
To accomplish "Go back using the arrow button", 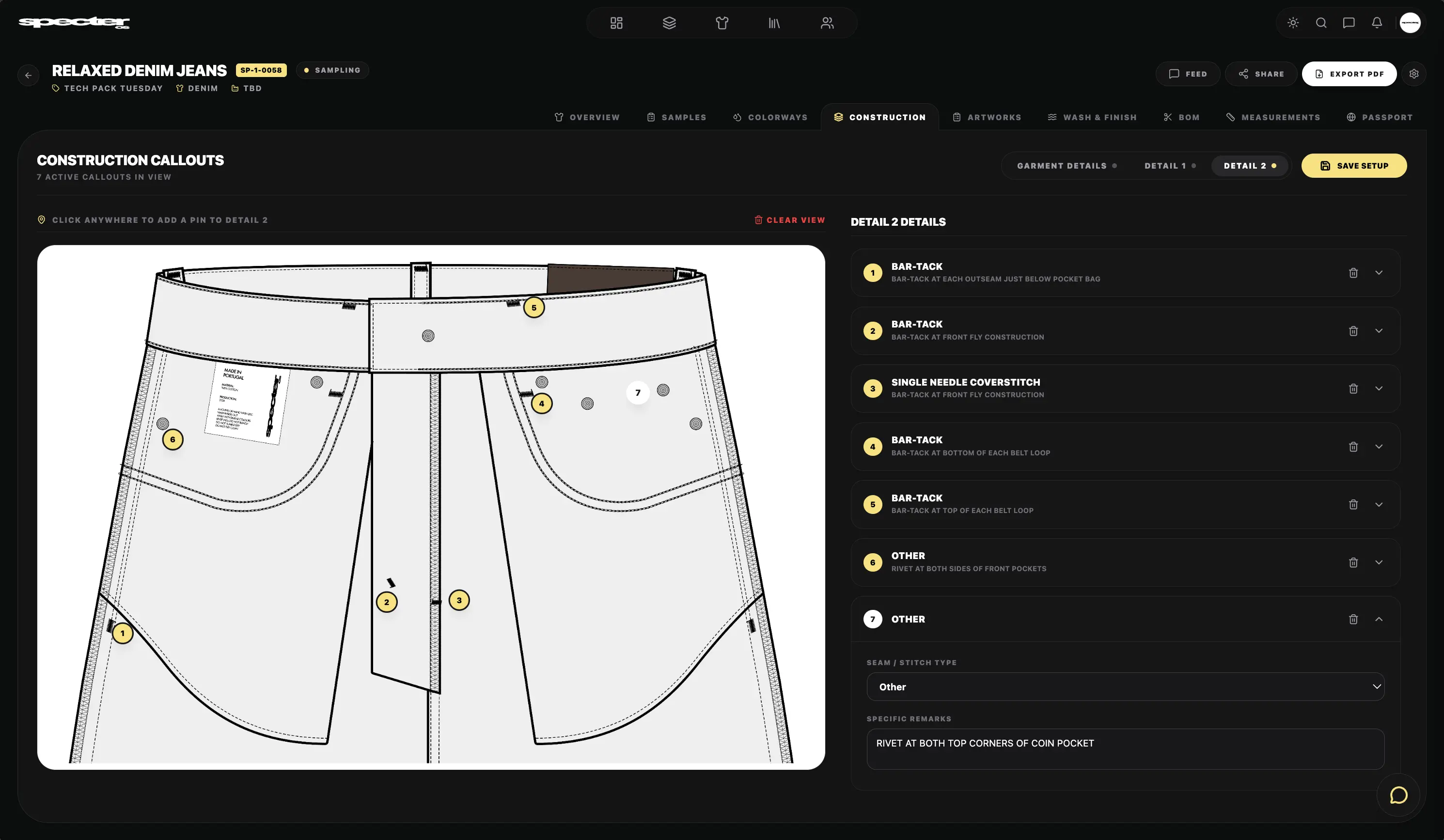I will coord(28,75).
